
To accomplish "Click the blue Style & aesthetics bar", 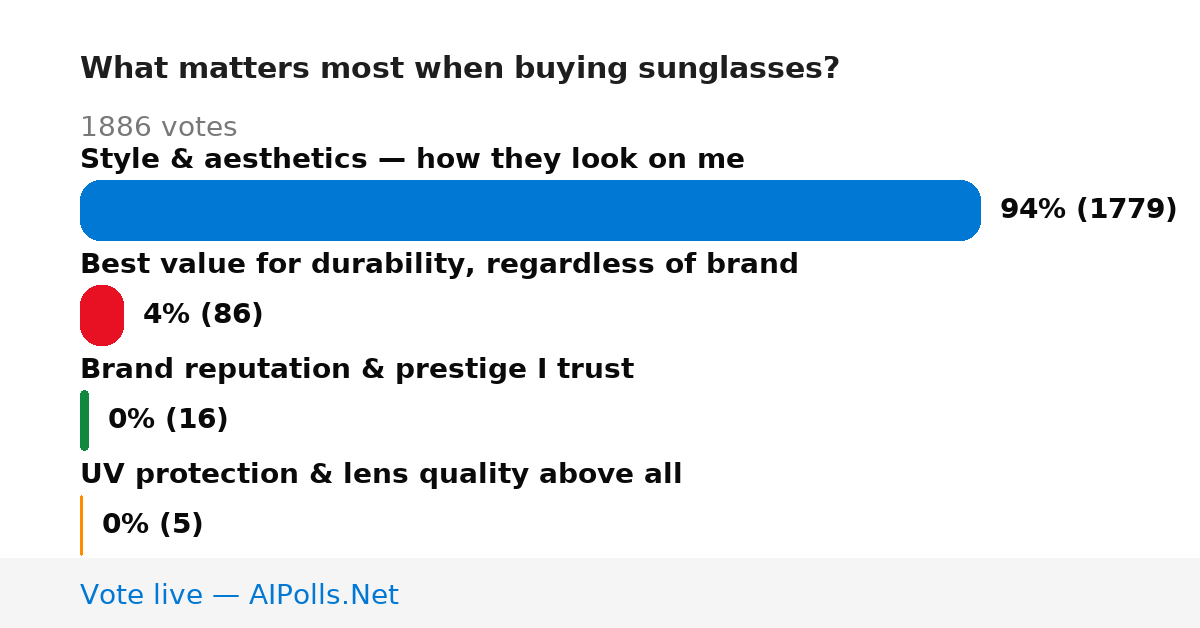I will 530,210.
